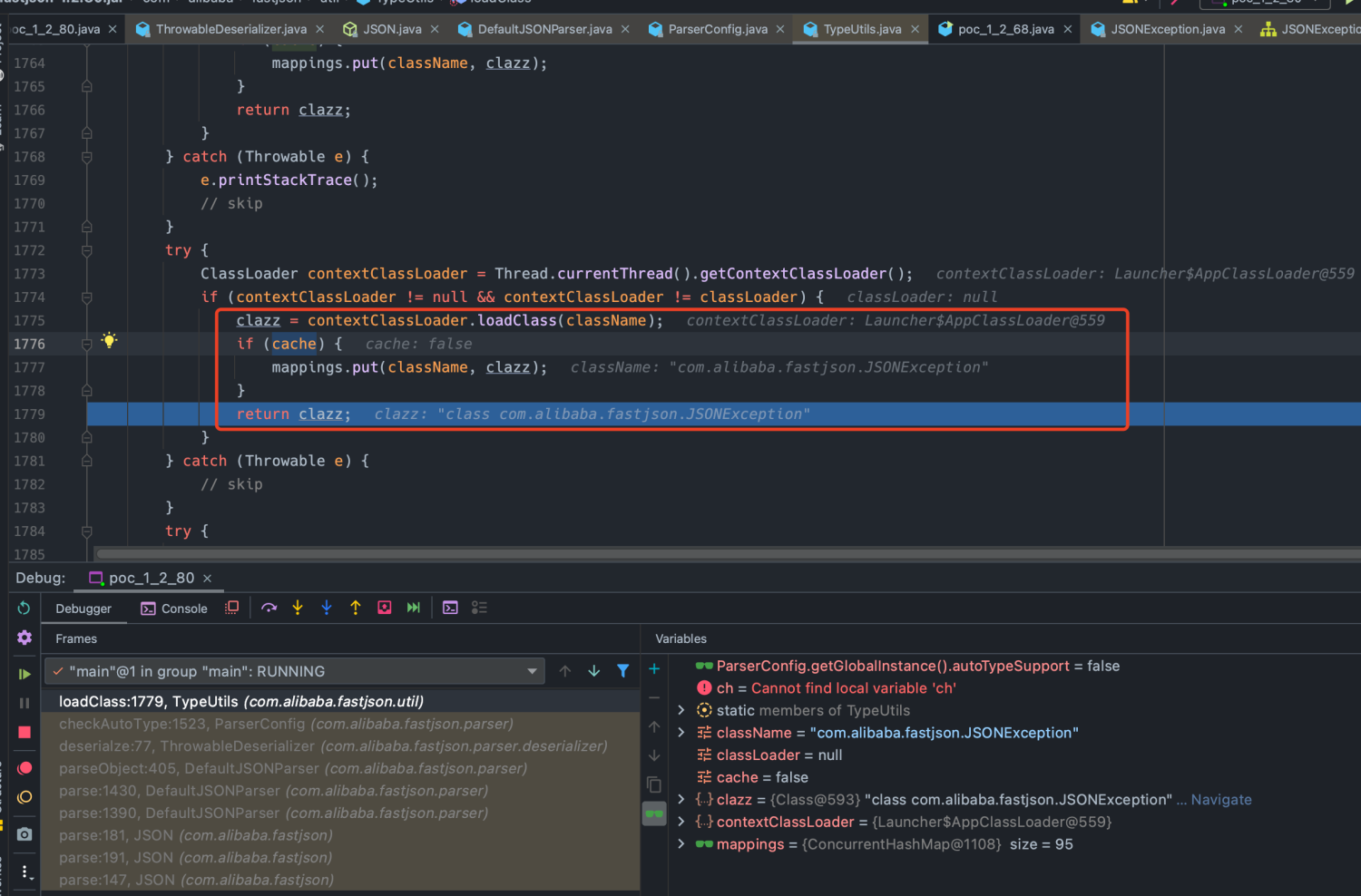Image resolution: width=1361 pixels, height=896 pixels.
Task: Select next frame with down arrow
Action: pos(594,671)
